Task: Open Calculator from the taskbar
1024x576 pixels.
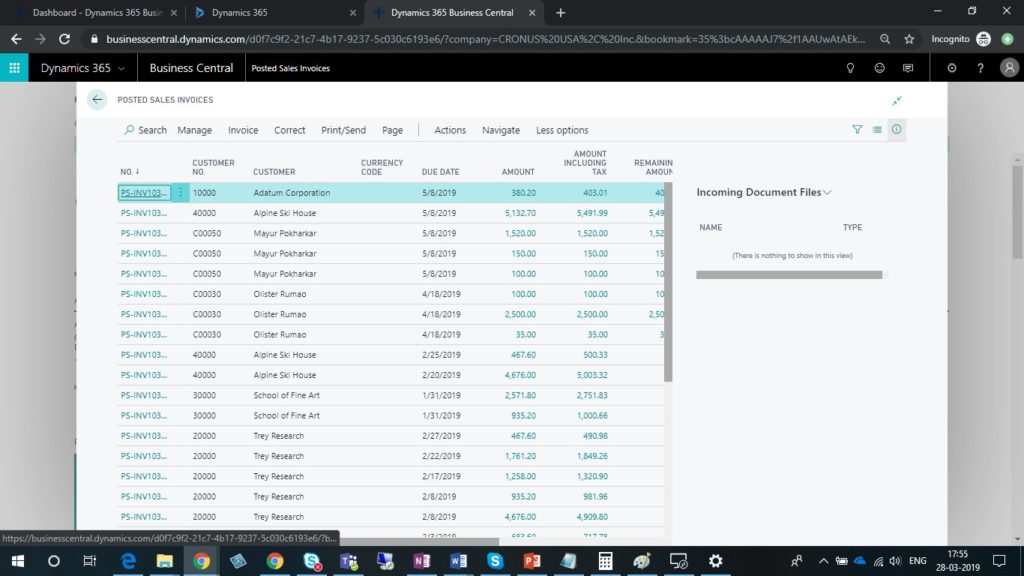Action: [x=605, y=561]
